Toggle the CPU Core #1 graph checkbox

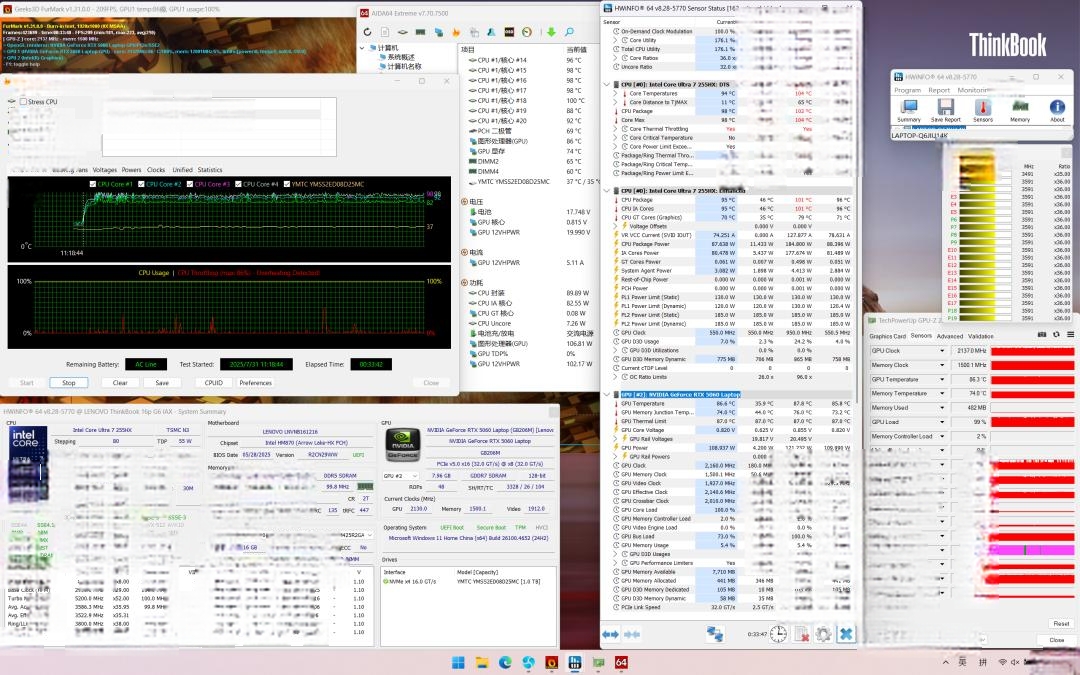pyautogui.click(x=93, y=184)
